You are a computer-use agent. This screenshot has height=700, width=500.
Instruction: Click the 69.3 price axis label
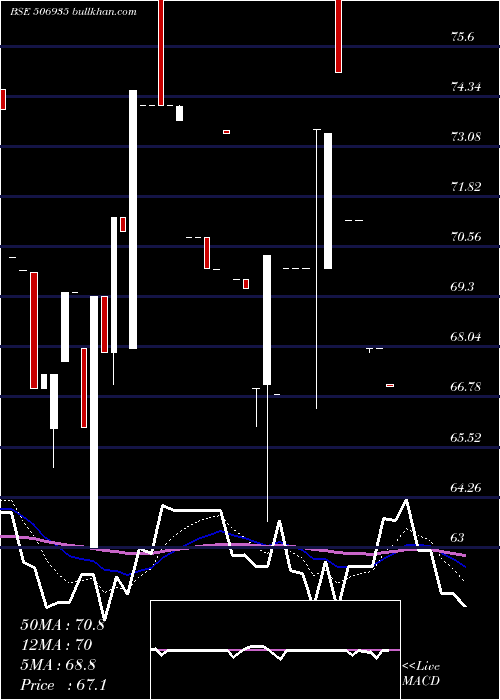click(x=462, y=287)
